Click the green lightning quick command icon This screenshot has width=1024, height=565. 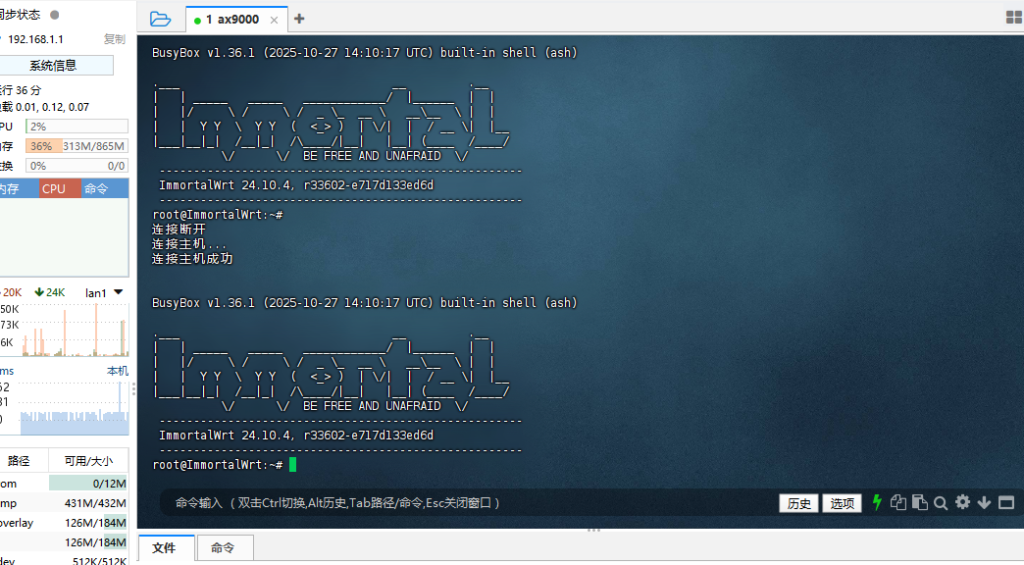[878, 503]
